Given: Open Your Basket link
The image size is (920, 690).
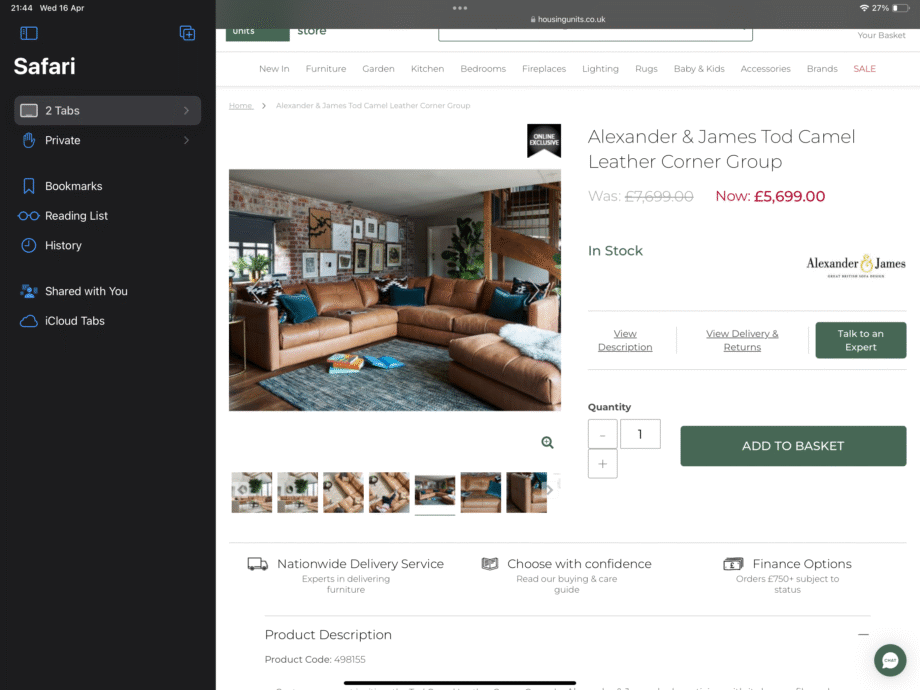Looking at the screenshot, I should (881, 35).
